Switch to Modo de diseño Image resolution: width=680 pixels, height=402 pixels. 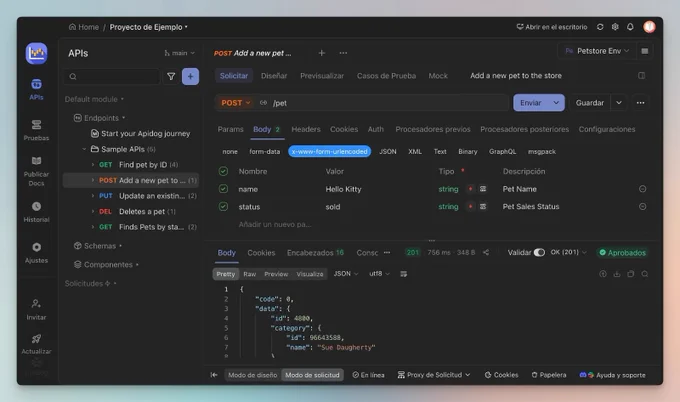pyautogui.click(x=253, y=375)
